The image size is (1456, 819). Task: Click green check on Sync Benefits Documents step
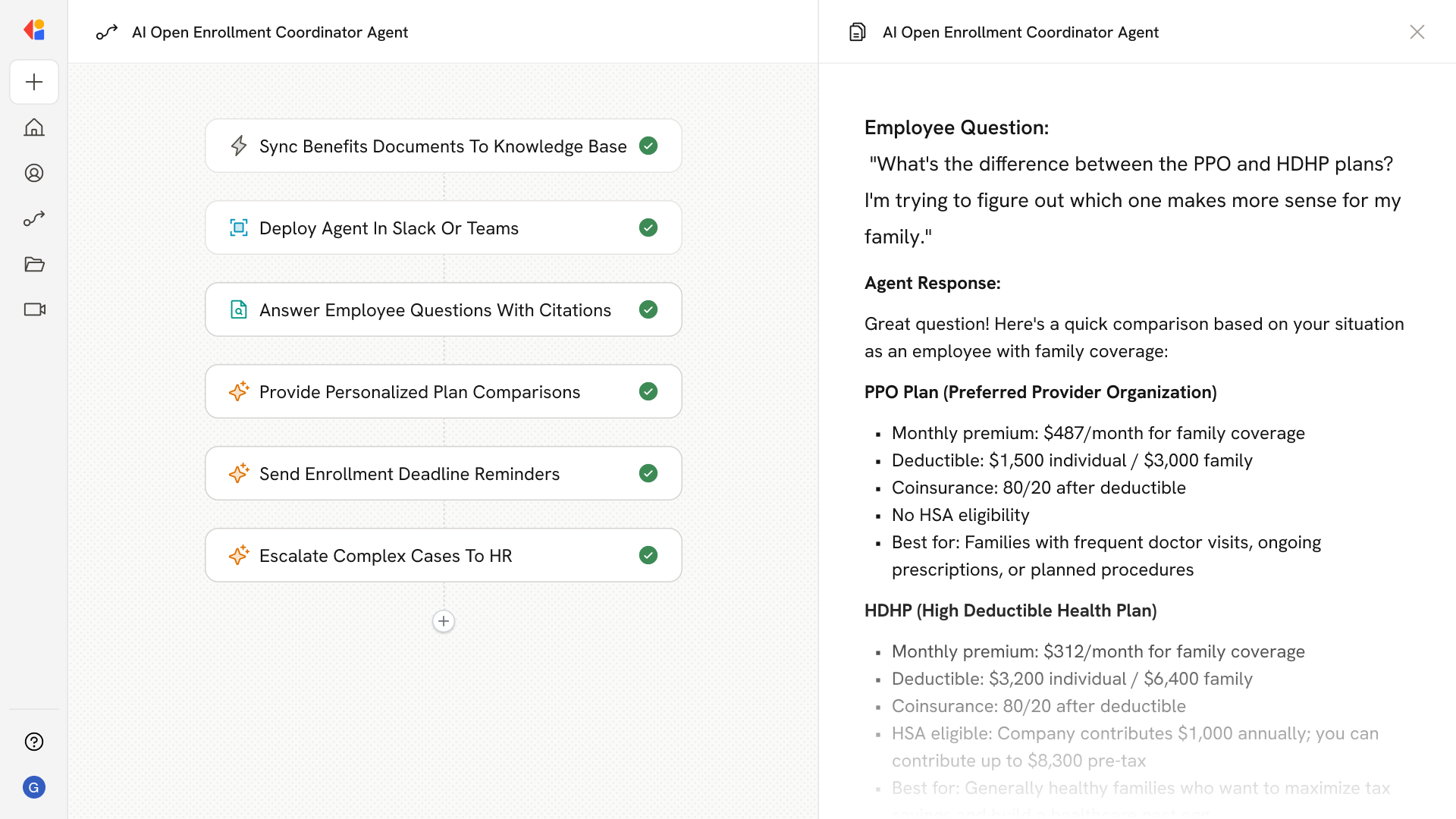(648, 146)
